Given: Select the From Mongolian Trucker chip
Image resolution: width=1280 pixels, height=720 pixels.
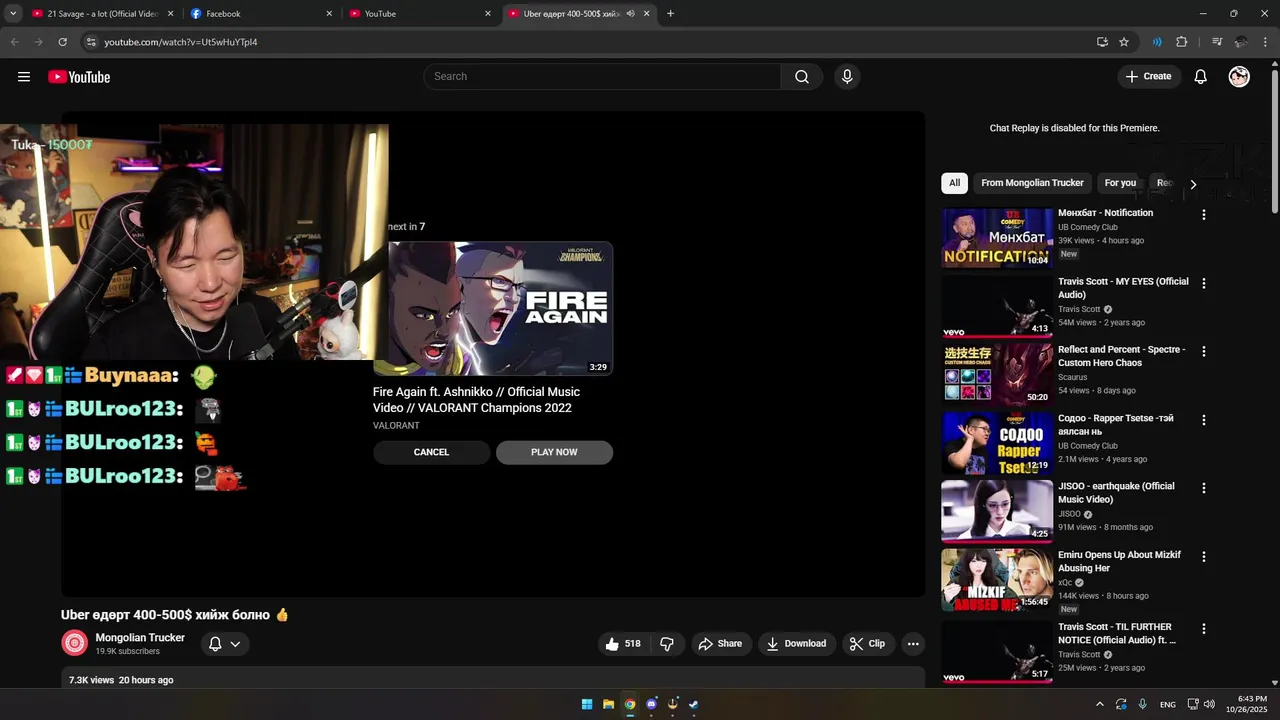Looking at the screenshot, I should 1032,183.
